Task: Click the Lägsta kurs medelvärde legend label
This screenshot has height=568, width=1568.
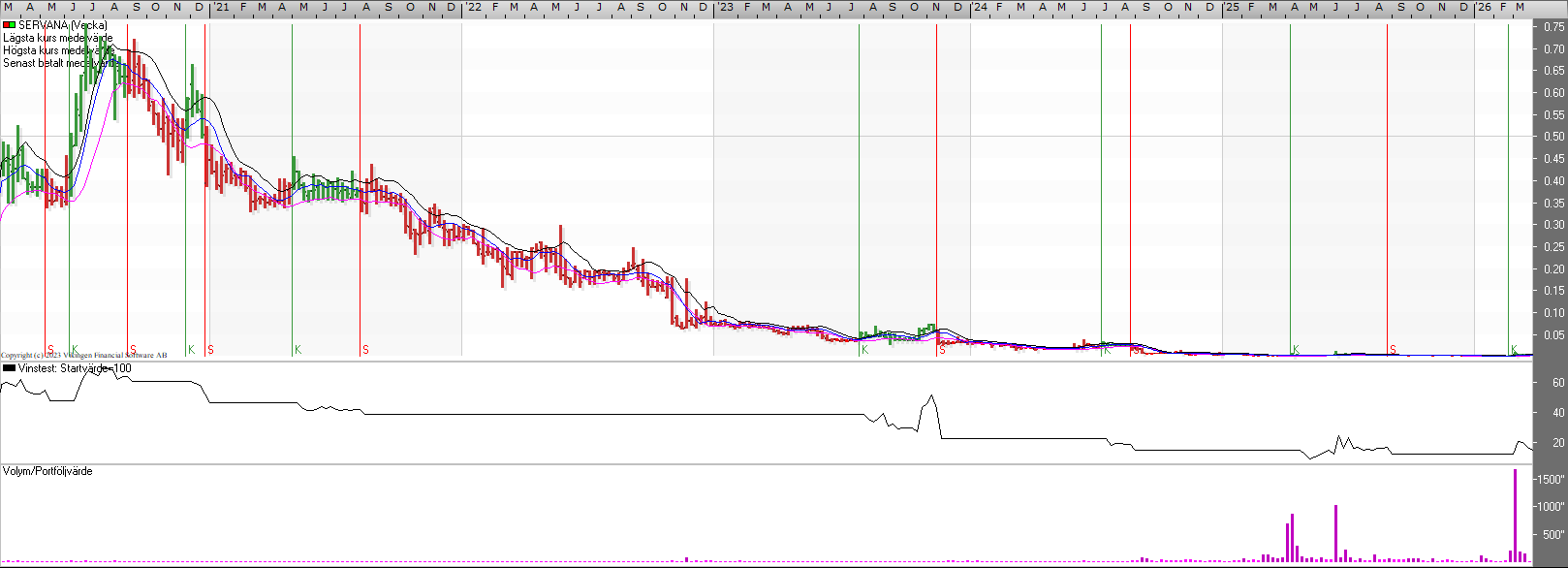Action: pos(57,38)
